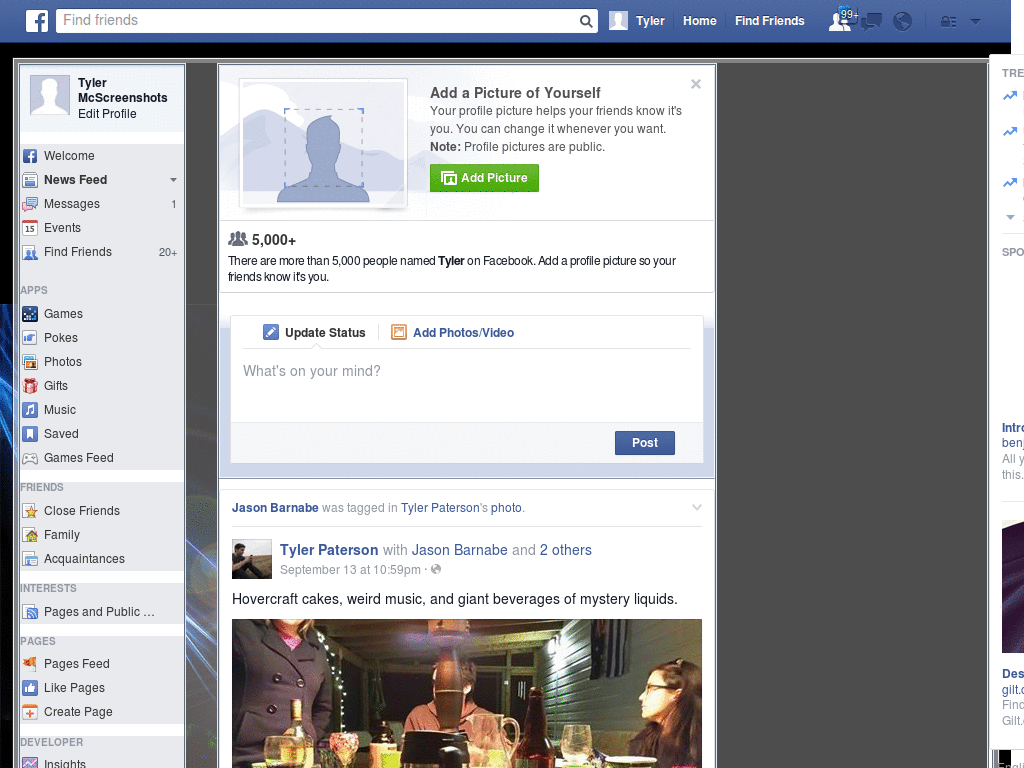
Task: Open the posted party photo
Action: point(466,694)
